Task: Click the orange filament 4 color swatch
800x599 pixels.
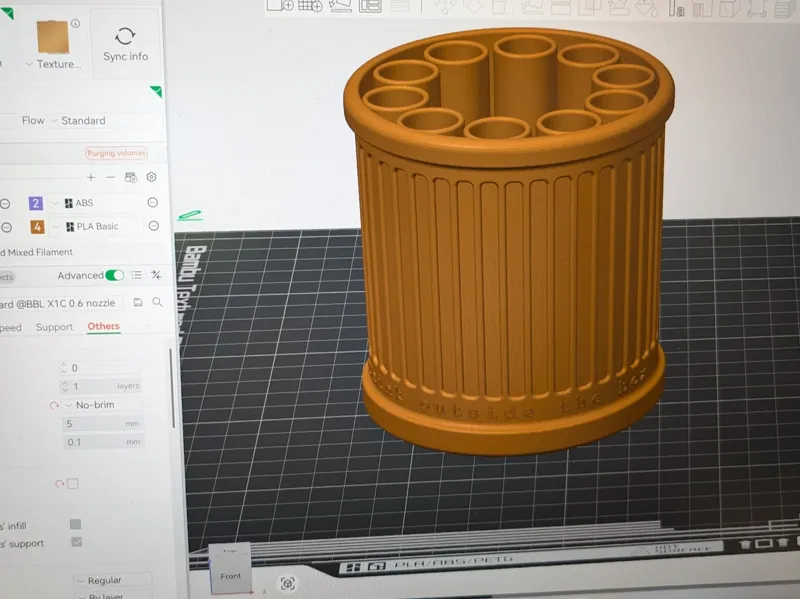Action: point(37,227)
